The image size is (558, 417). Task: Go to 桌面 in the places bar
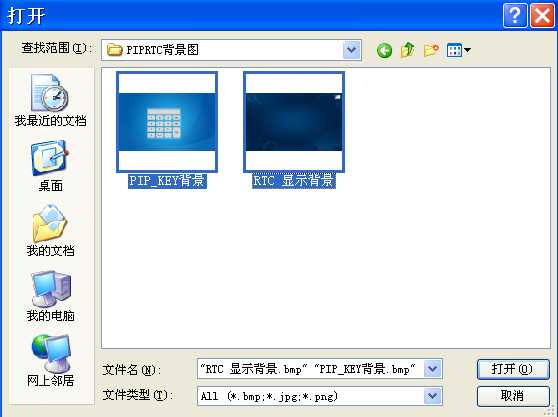50,166
